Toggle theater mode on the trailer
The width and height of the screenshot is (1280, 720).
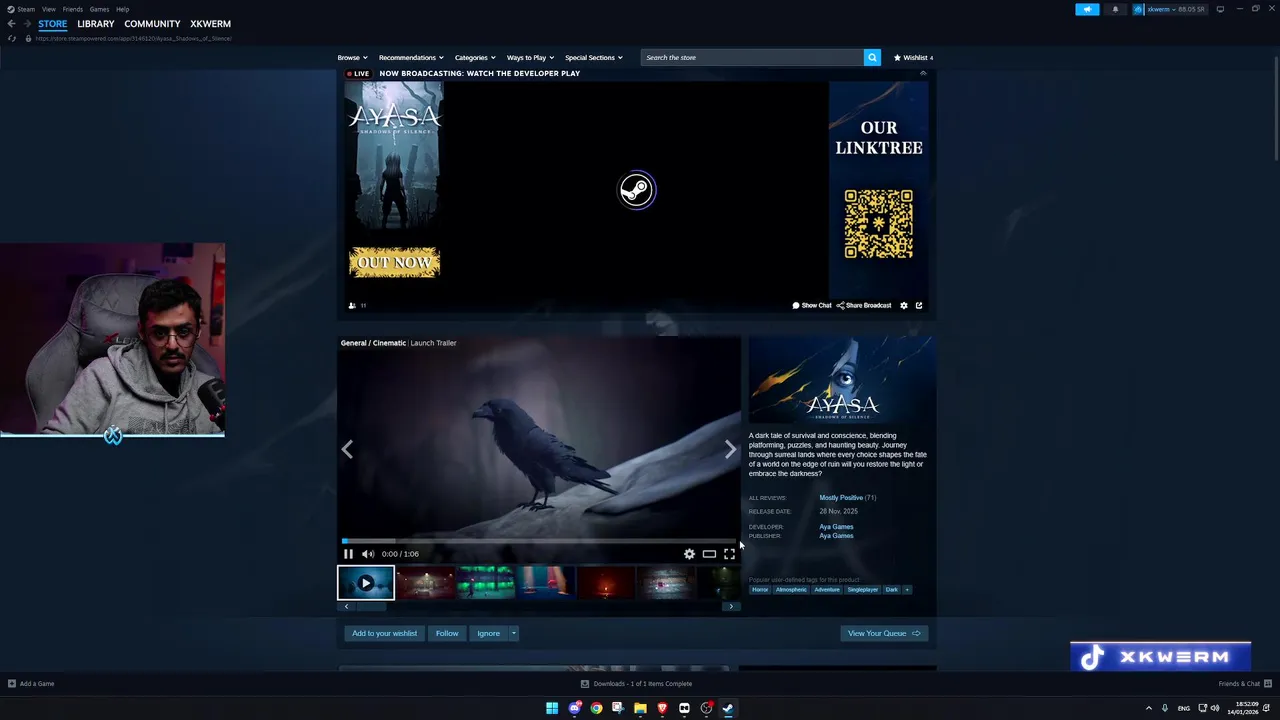click(709, 554)
